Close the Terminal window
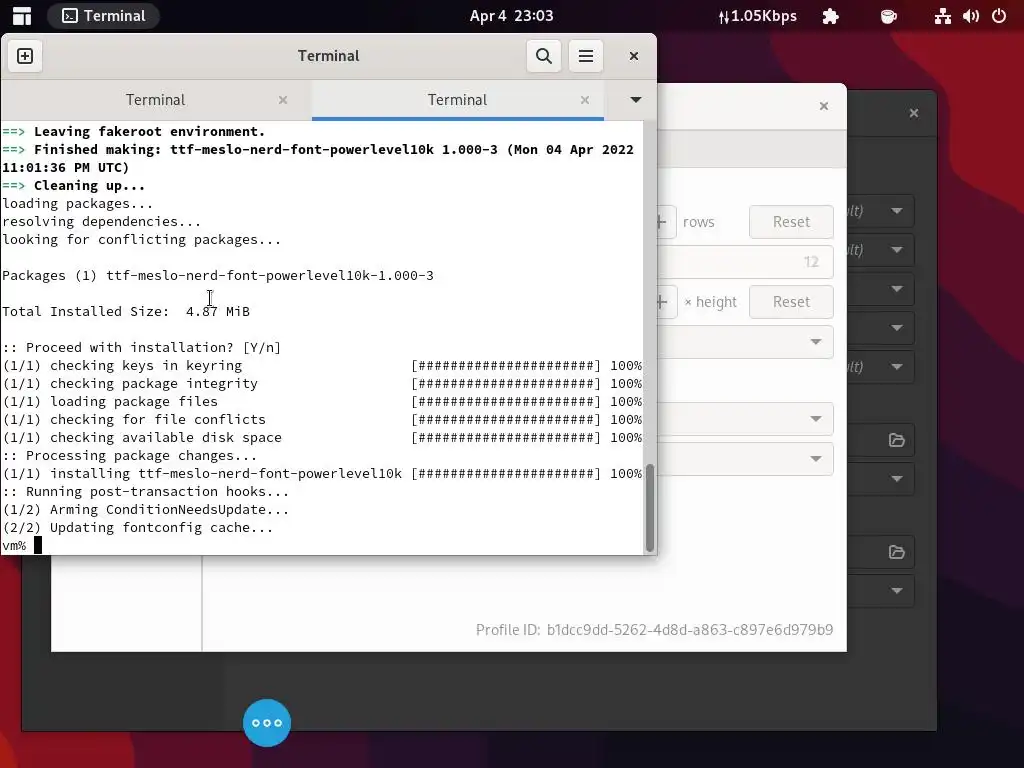This screenshot has height=768, width=1024. 633,56
